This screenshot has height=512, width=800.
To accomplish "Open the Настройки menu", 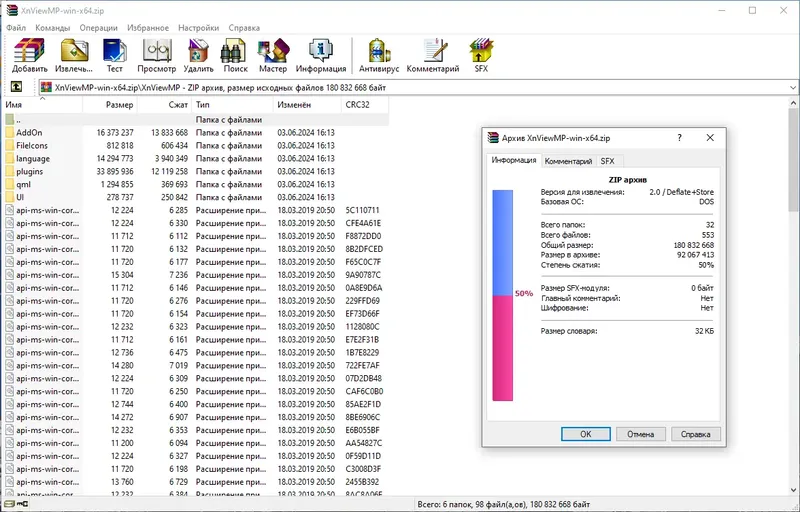I will [198, 28].
